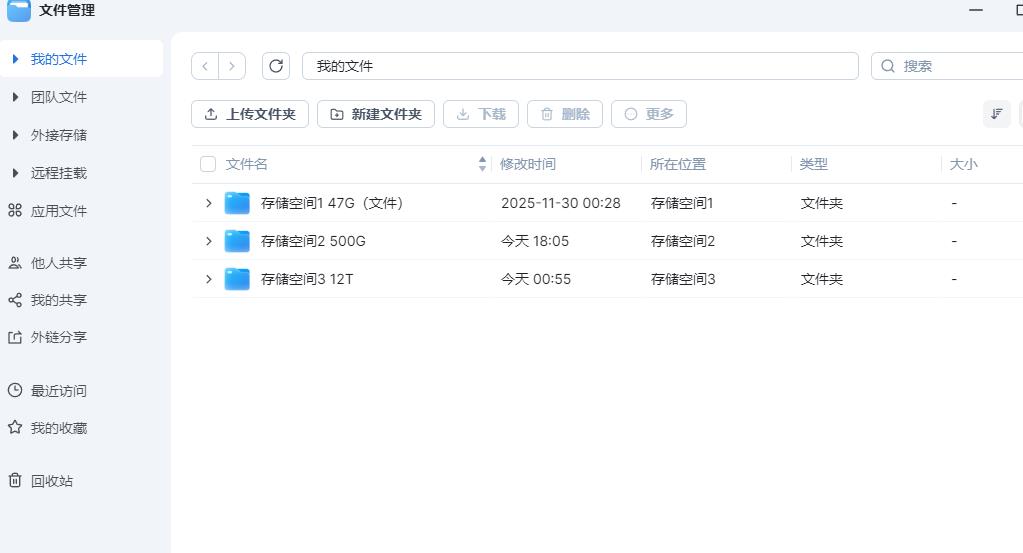The width and height of the screenshot is (1023, 553).
Task: Expand the 外接存储 tree node arrow
Action: pyautogui.click(x=16, y=135)
